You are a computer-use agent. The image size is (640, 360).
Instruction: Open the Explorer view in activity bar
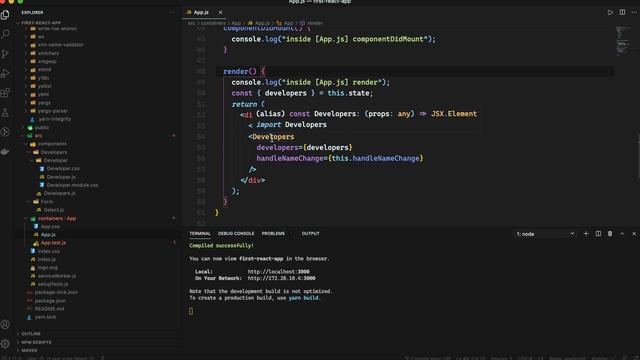5,15
